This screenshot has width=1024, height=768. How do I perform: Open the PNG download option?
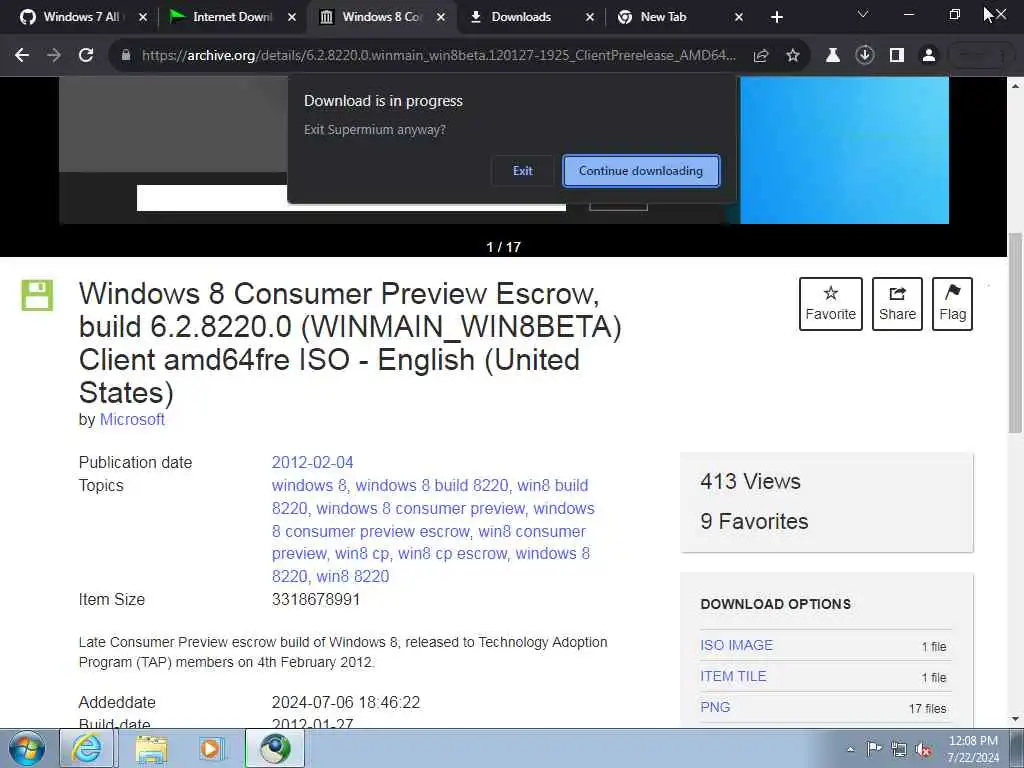715,707
